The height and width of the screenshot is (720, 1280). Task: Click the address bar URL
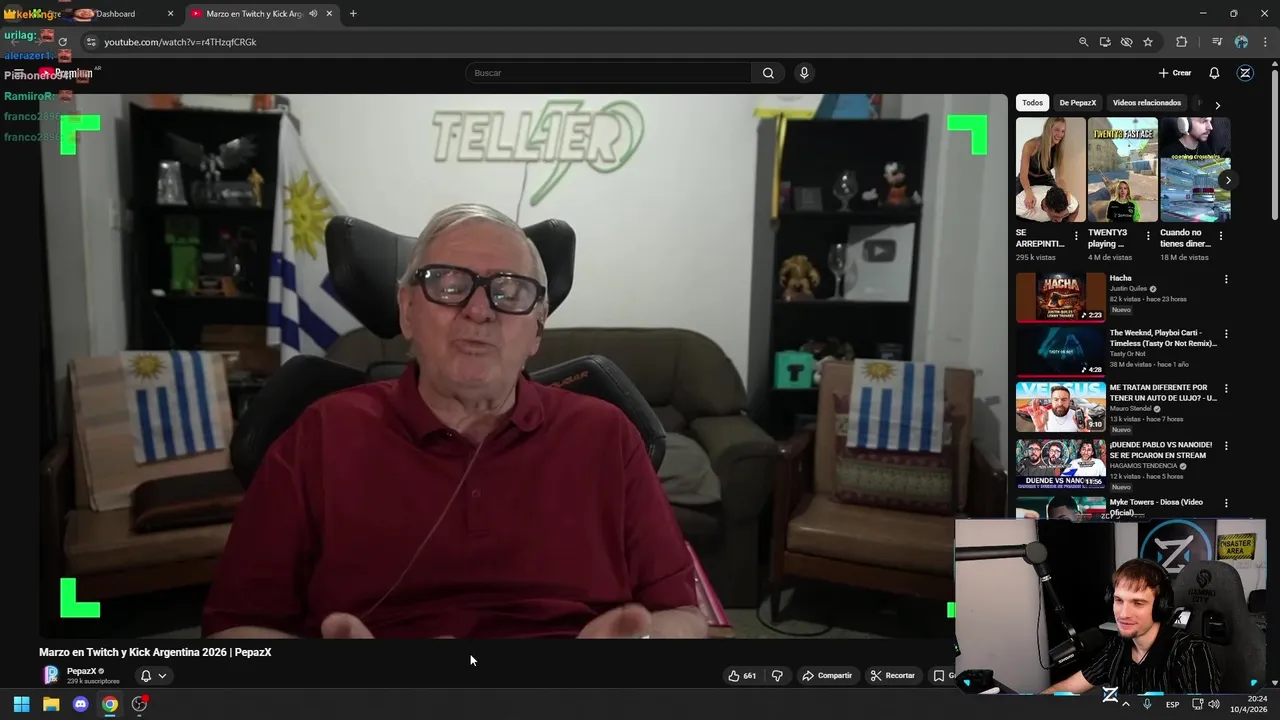pos(180,42)
